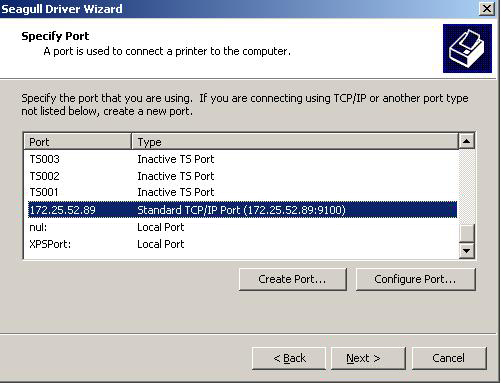This screenshot has width=501, height=383.
Task: Select the TS001 port entry
Action: 242,192
